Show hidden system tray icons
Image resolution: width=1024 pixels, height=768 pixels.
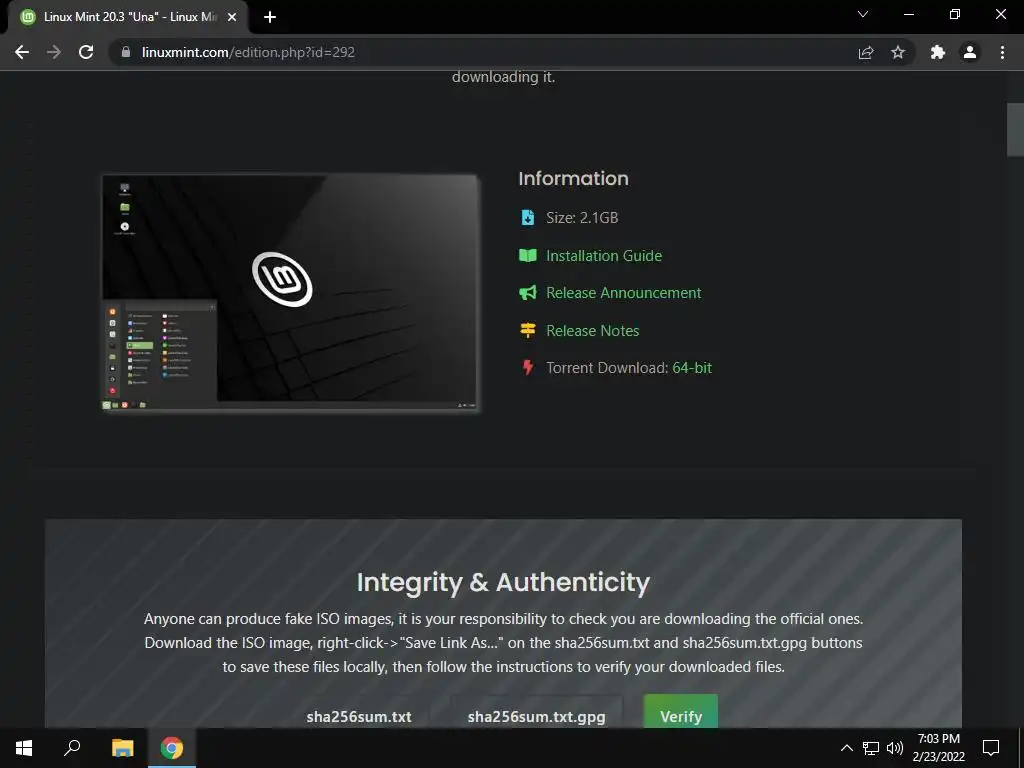pyautogui.click(x=846, y=748)
